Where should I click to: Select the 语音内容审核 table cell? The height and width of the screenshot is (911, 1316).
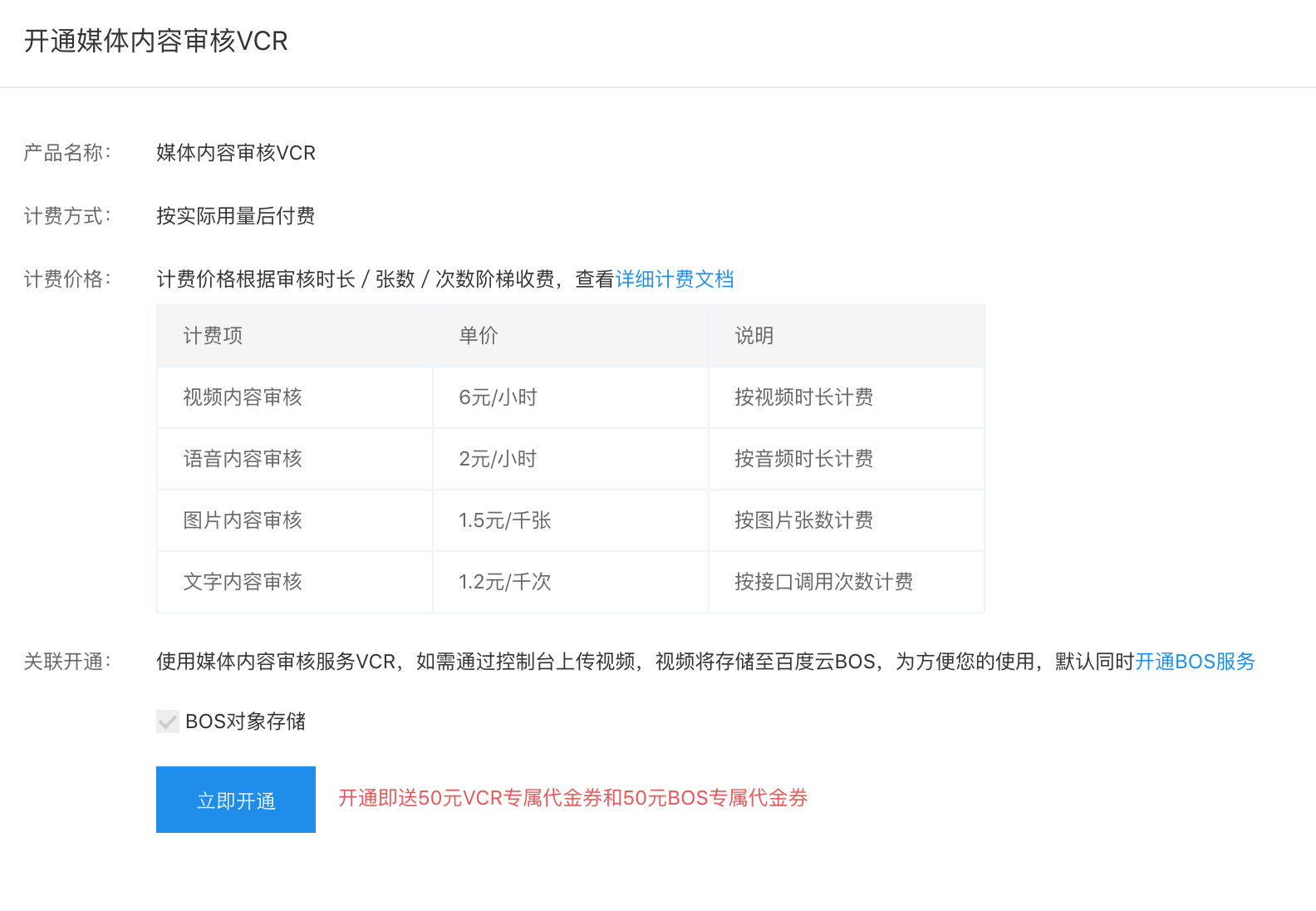(x=295, y=459)
